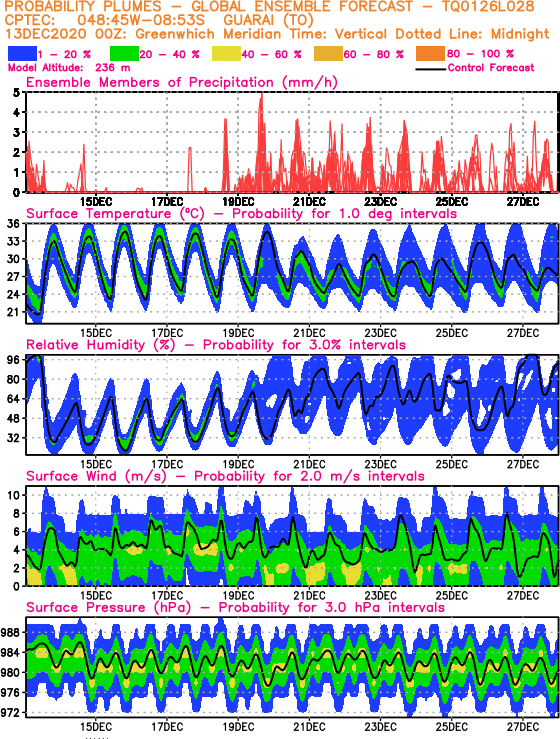Click the 27DEC label under the wind chart
560x739 pixels.
coord(523,596)
